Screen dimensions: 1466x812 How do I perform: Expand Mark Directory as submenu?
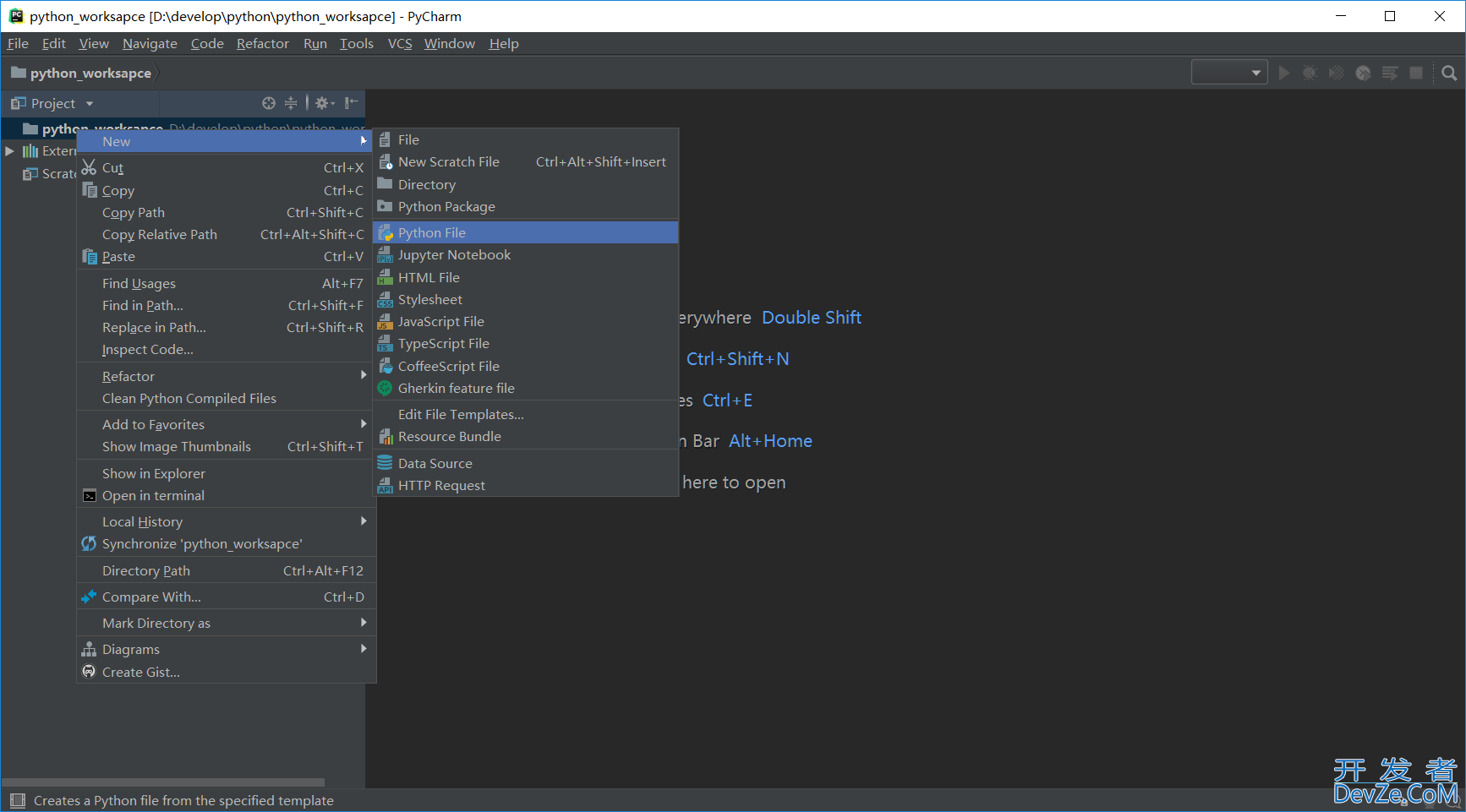[226, 623]
